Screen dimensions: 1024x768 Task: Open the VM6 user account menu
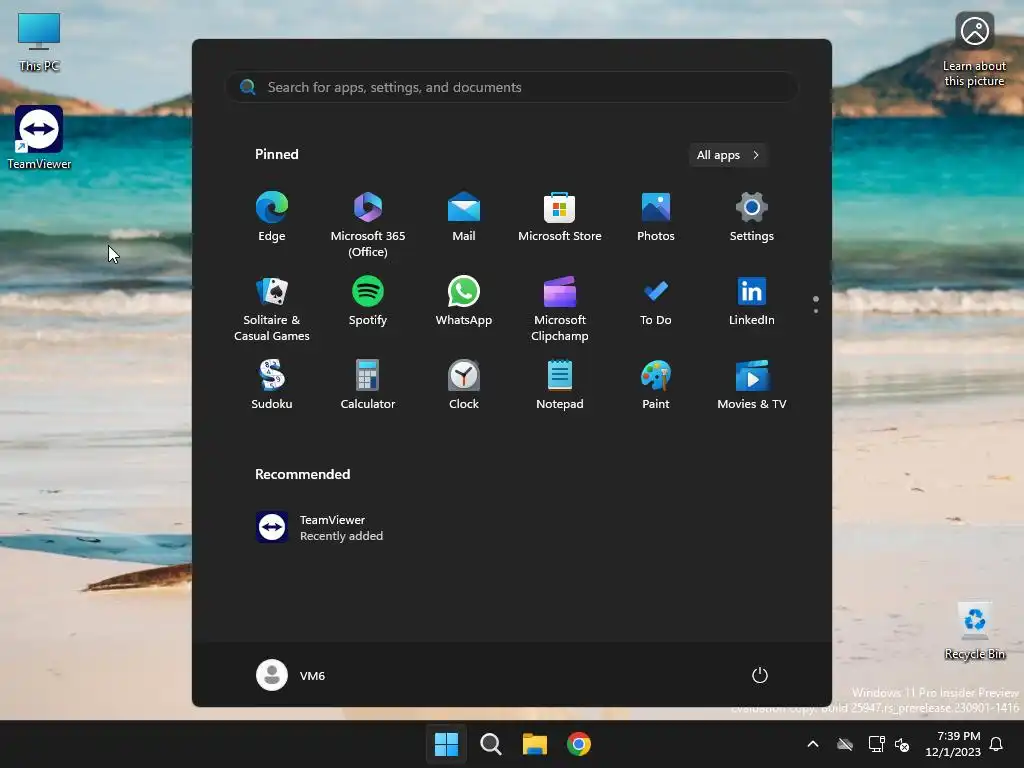(x=291, y=675)
